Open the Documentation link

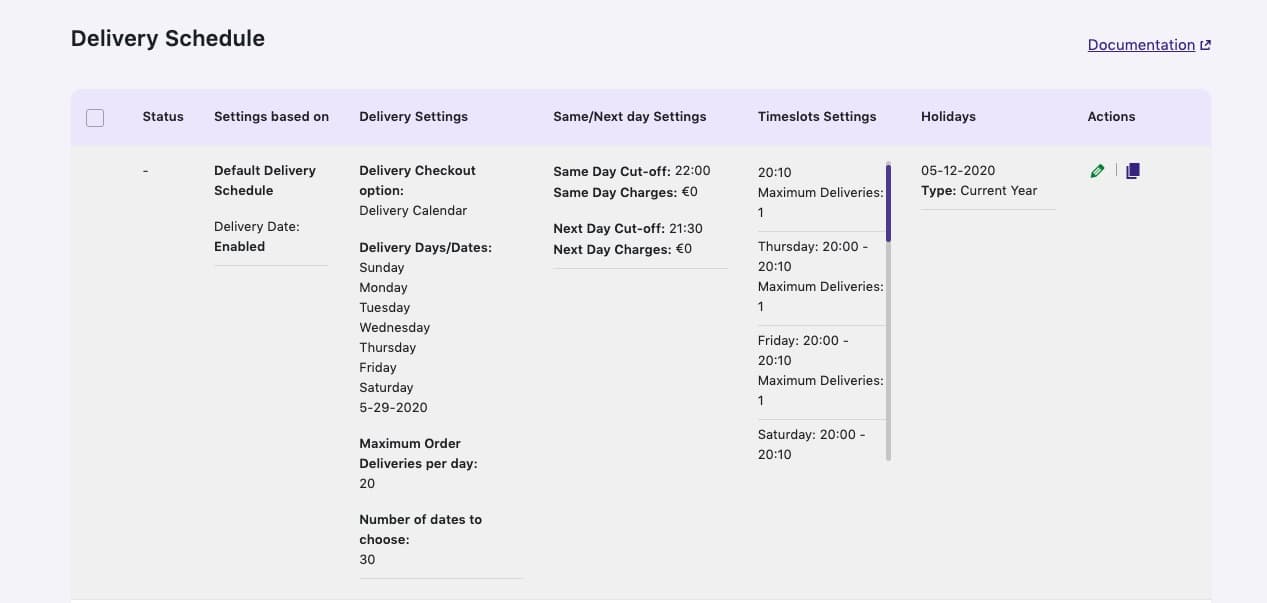pos(1141,45)
